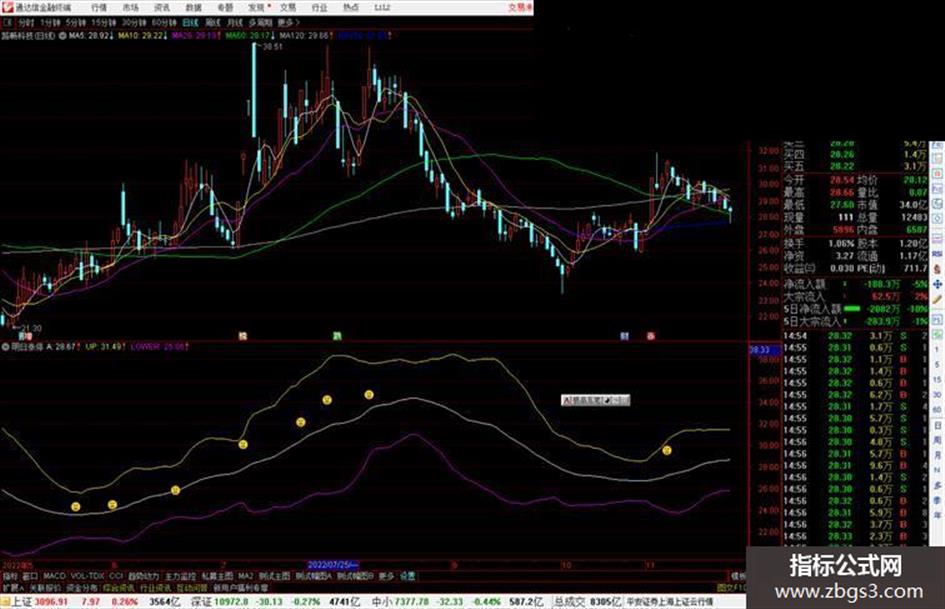This screenshot has height=609, width=945.
Task: Select the 日线 daily chart tab
Action: pyautogui.click(x=190, y=22)
